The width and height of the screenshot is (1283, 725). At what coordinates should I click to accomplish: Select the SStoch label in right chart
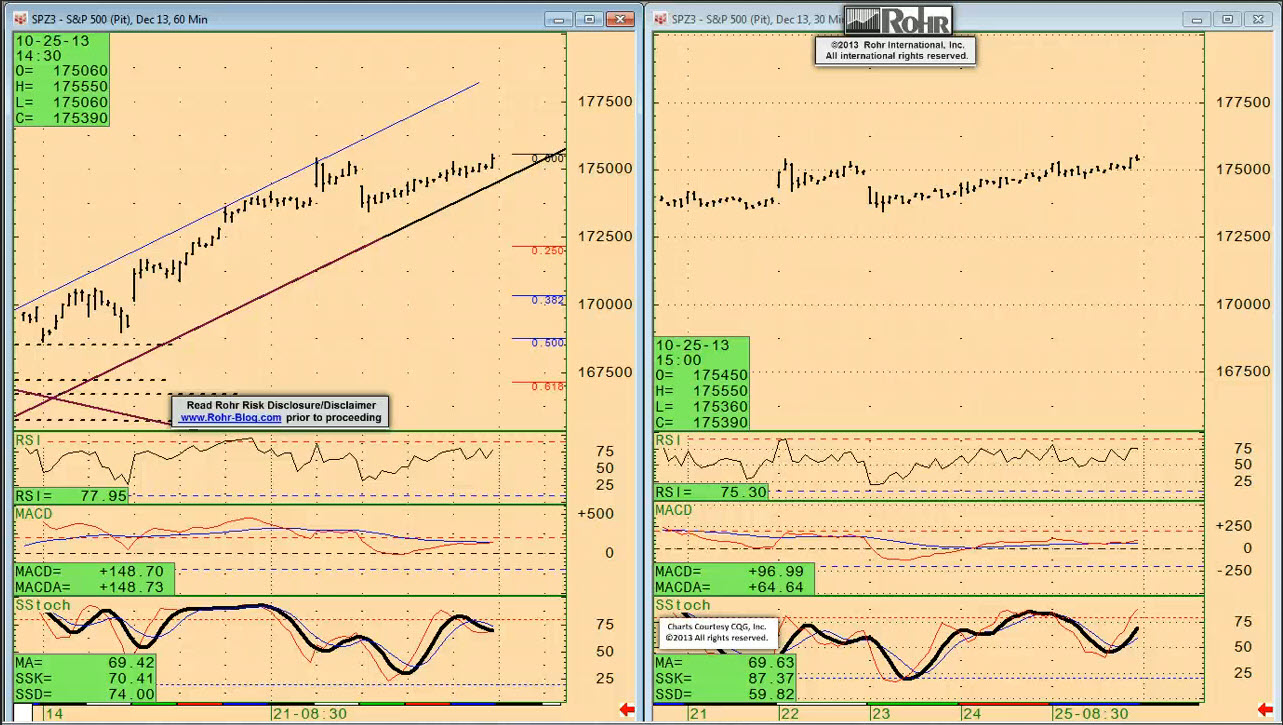pos(682,605)
